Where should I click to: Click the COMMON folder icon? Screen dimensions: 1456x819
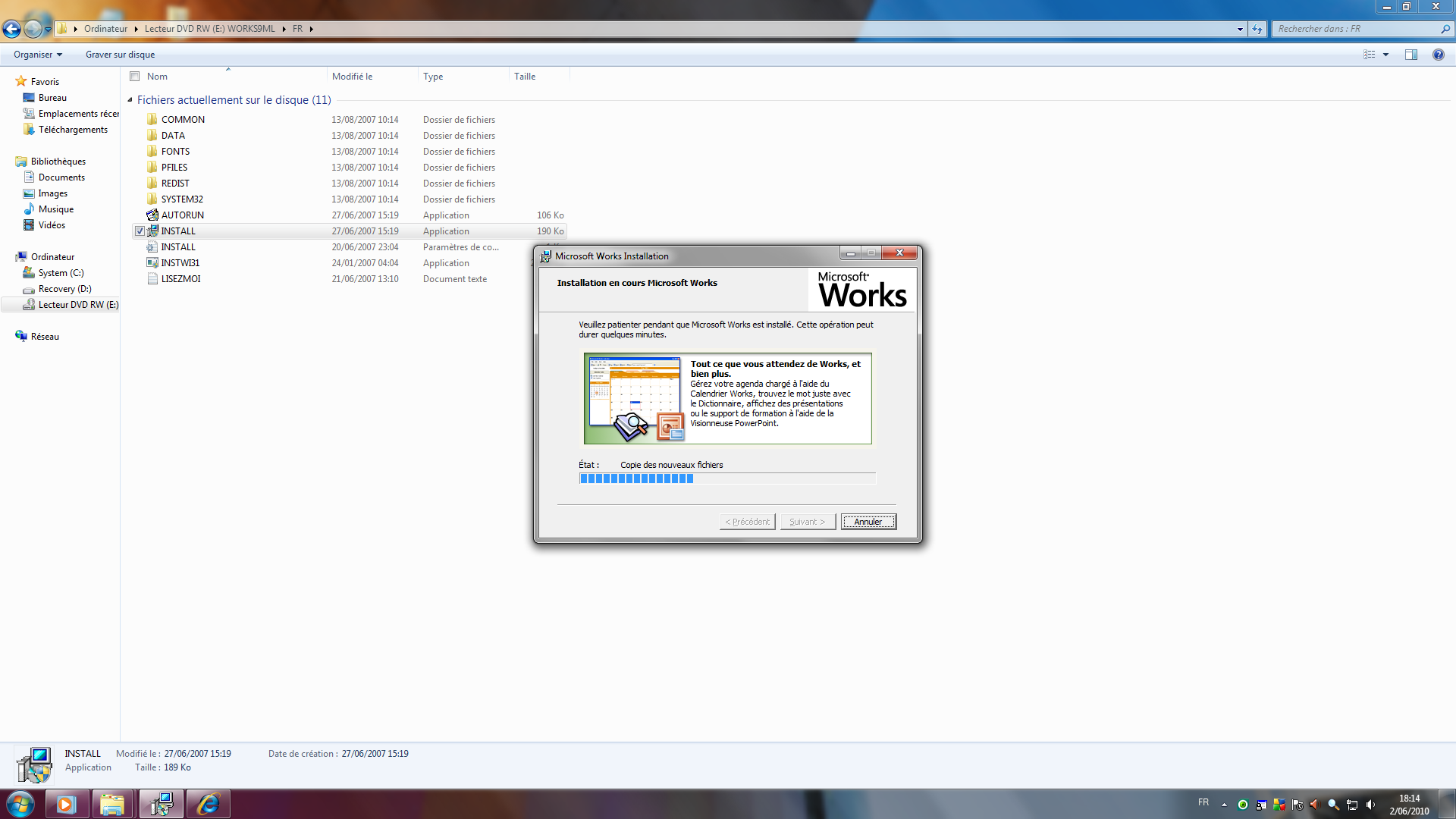pyautogui.click(x=152, y=120)
